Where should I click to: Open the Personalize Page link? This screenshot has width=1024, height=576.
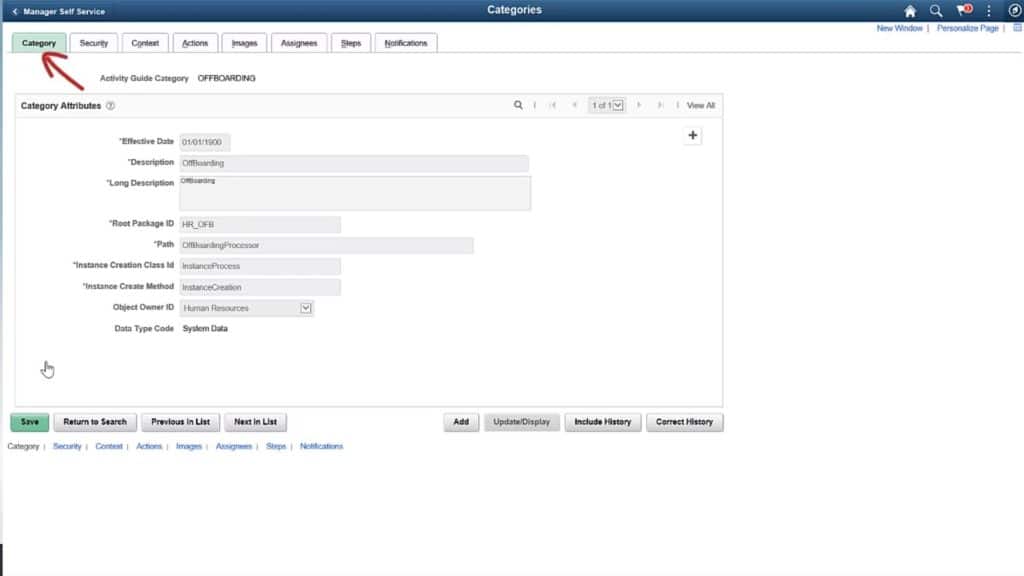tap(967, 28)
